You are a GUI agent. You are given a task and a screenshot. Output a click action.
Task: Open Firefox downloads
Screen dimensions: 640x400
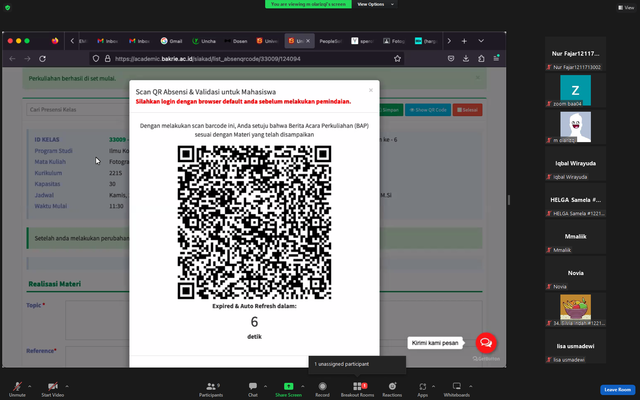coord(466,59)
